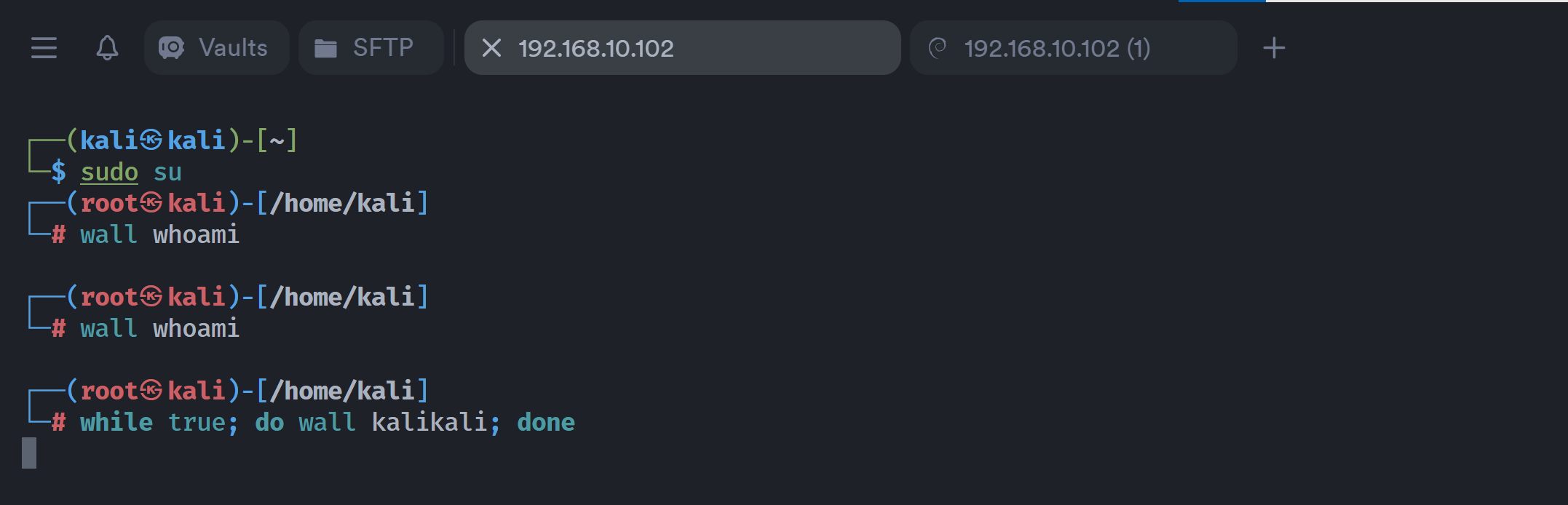Click the second wall whoami command line
This screenshot has height=505, width=1568.
pyautogui.click(x=159, y=328)
